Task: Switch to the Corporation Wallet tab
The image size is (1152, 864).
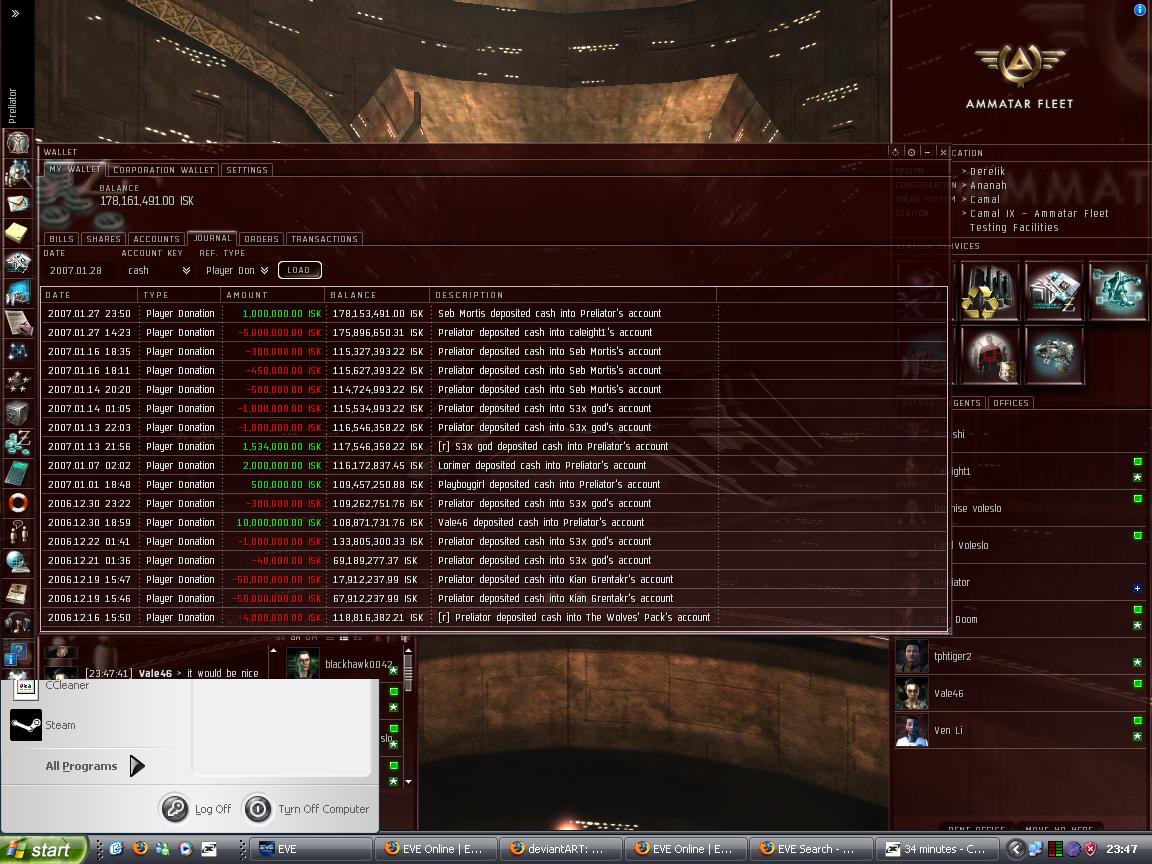Action: pyautogui.click(x=163, y=170)
